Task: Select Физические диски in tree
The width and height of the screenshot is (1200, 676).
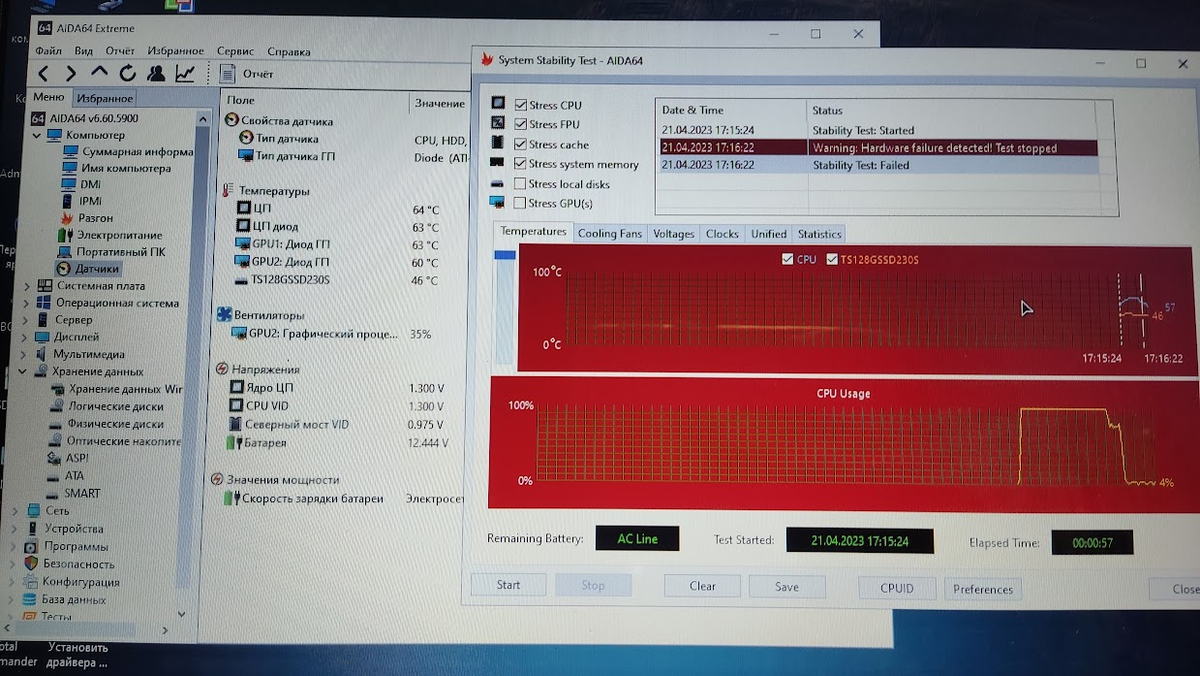Action: coord(116,424)
